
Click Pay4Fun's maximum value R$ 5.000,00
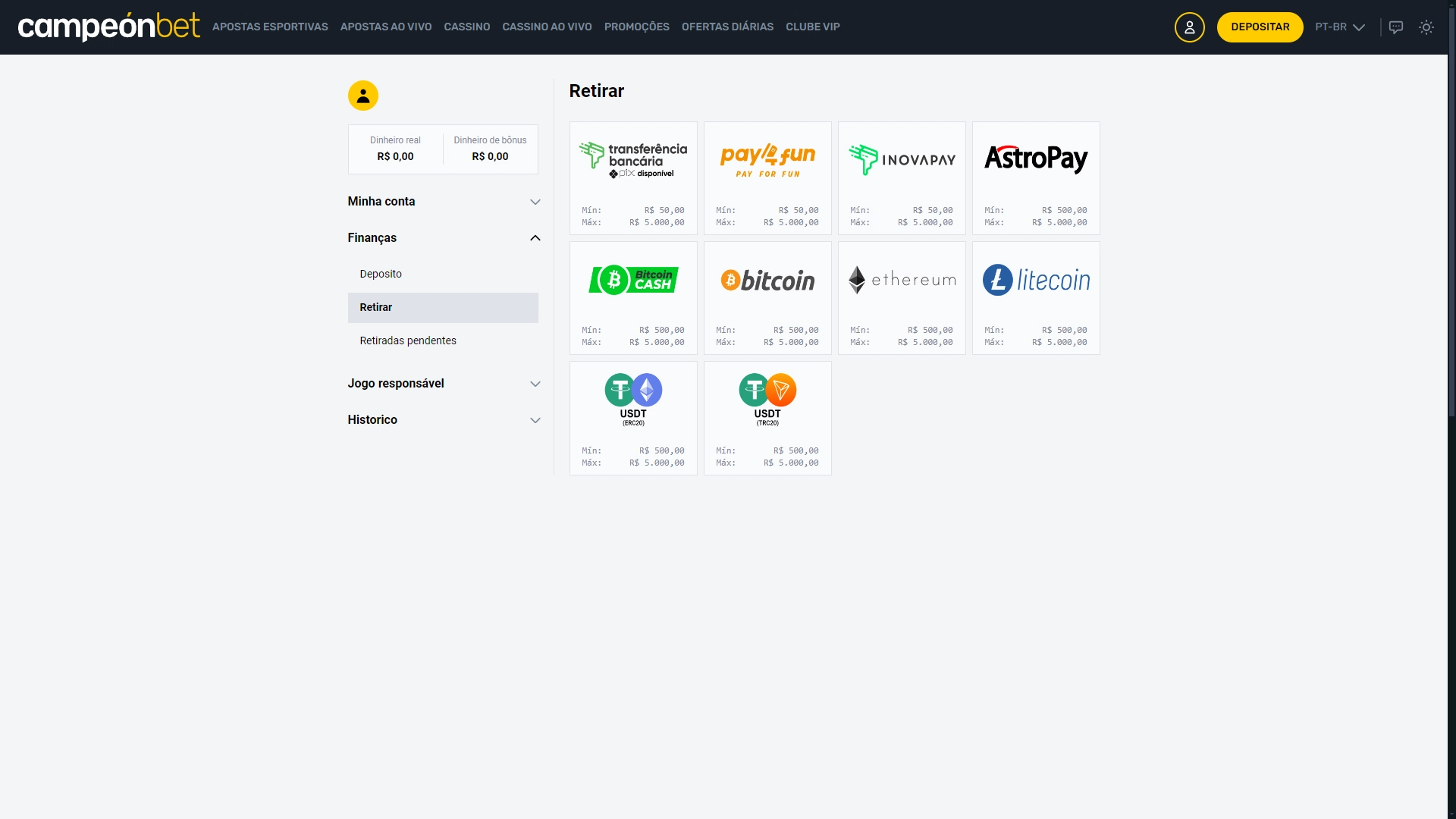click(791, 223)
